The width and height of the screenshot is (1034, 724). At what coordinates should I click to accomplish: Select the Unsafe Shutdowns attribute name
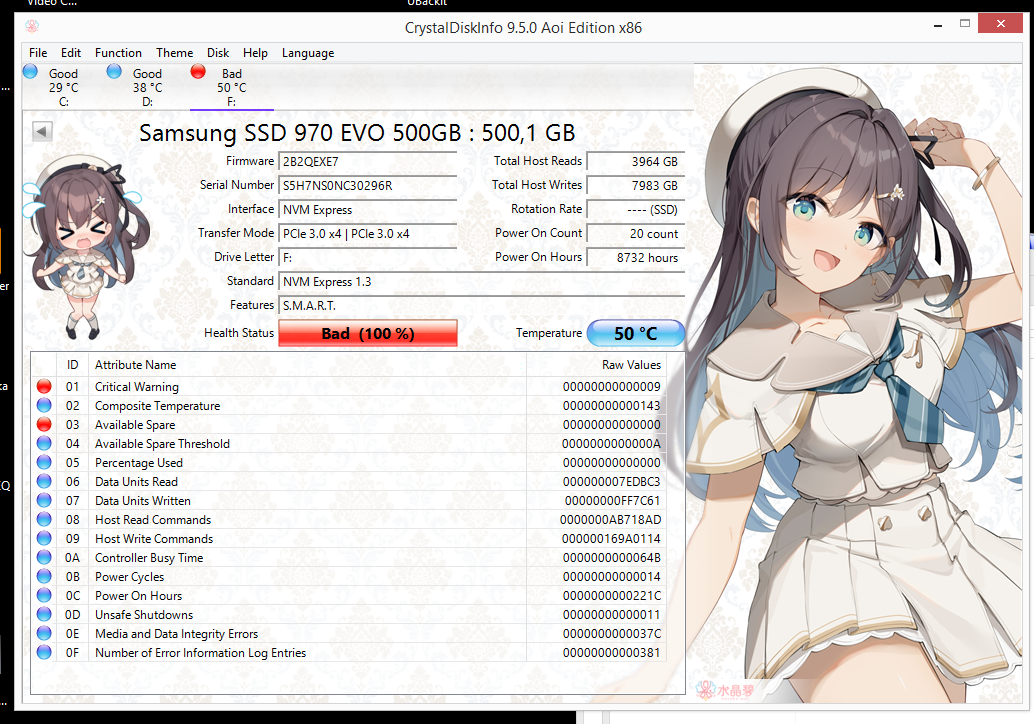(x=144, y=615)
